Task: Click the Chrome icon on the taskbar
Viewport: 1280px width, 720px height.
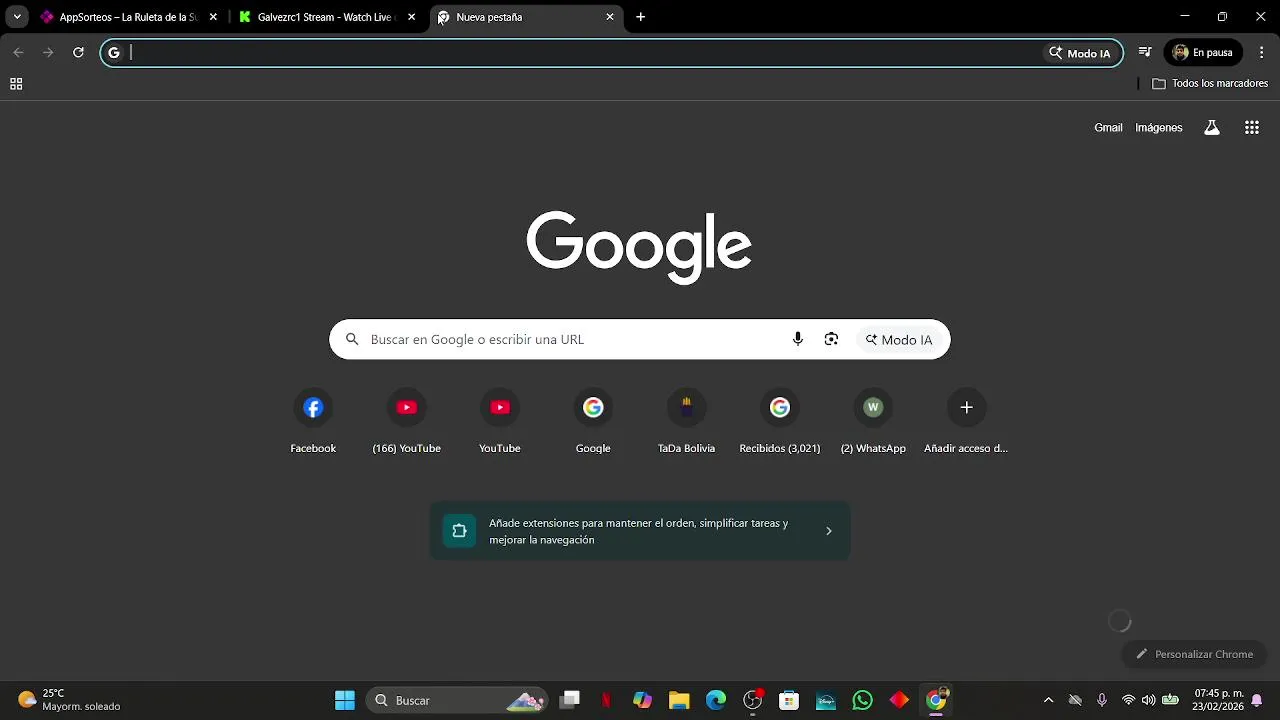Action: 936,701
